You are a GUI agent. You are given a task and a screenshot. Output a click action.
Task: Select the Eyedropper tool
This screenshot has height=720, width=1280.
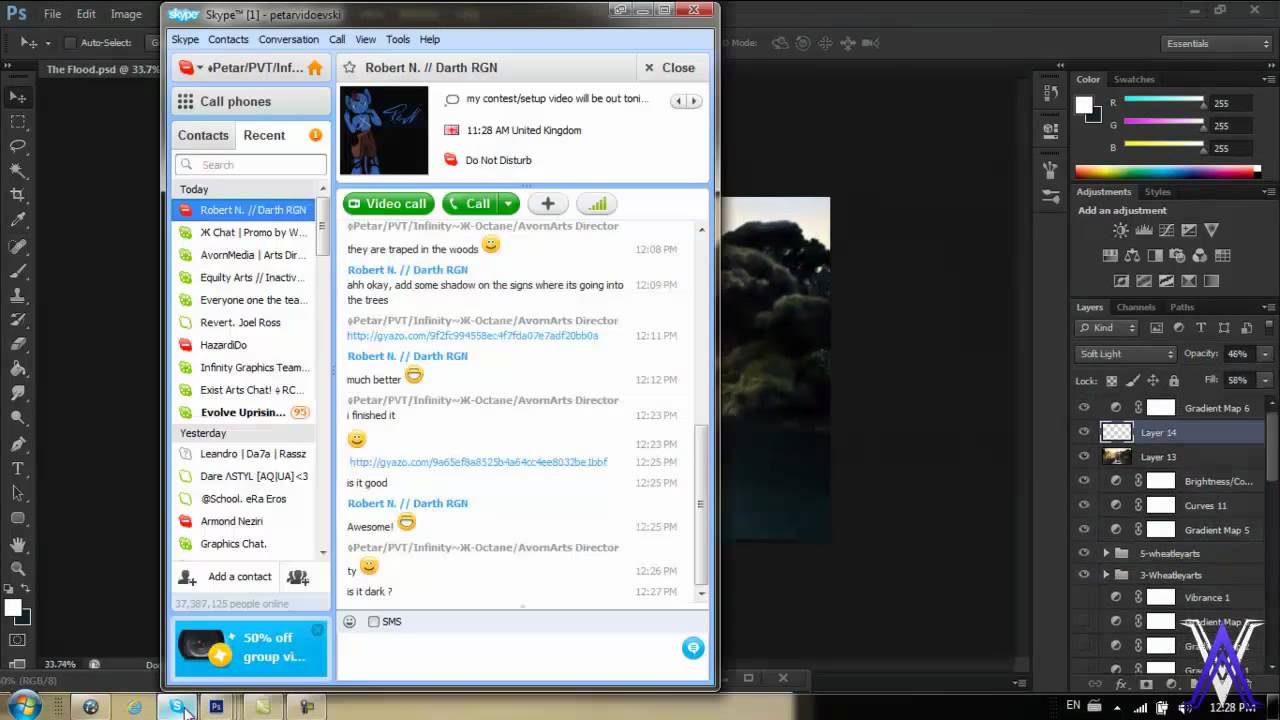[18, 220]
